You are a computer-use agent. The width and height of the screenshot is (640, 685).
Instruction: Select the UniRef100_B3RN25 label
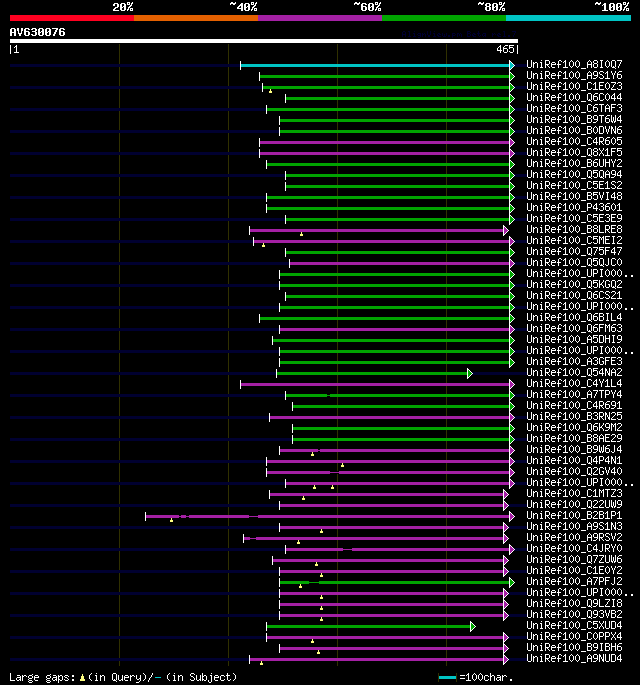[574, 416]
